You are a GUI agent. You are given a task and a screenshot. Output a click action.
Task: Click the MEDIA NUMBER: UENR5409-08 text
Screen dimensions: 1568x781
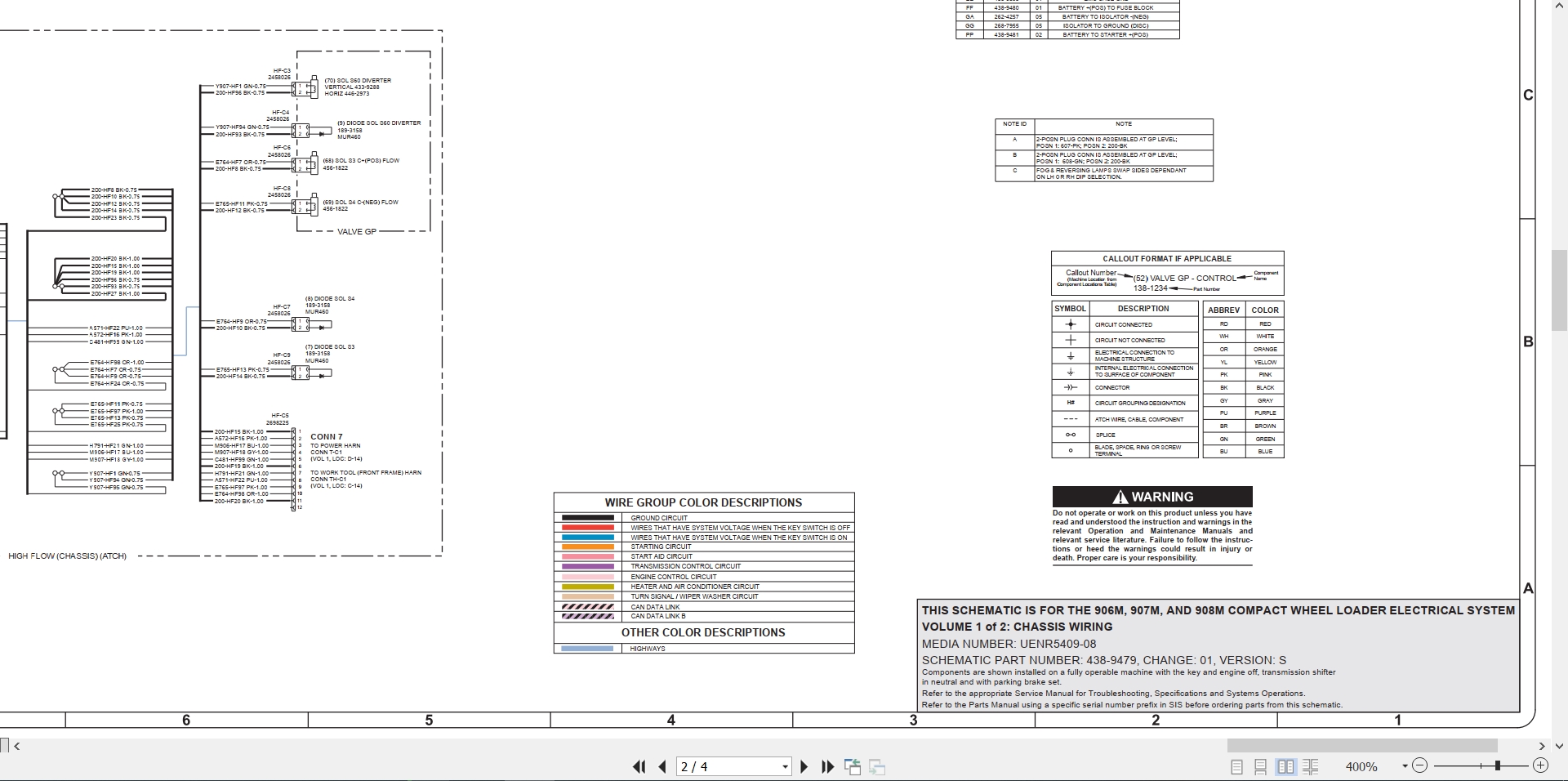coord(1009,644)
